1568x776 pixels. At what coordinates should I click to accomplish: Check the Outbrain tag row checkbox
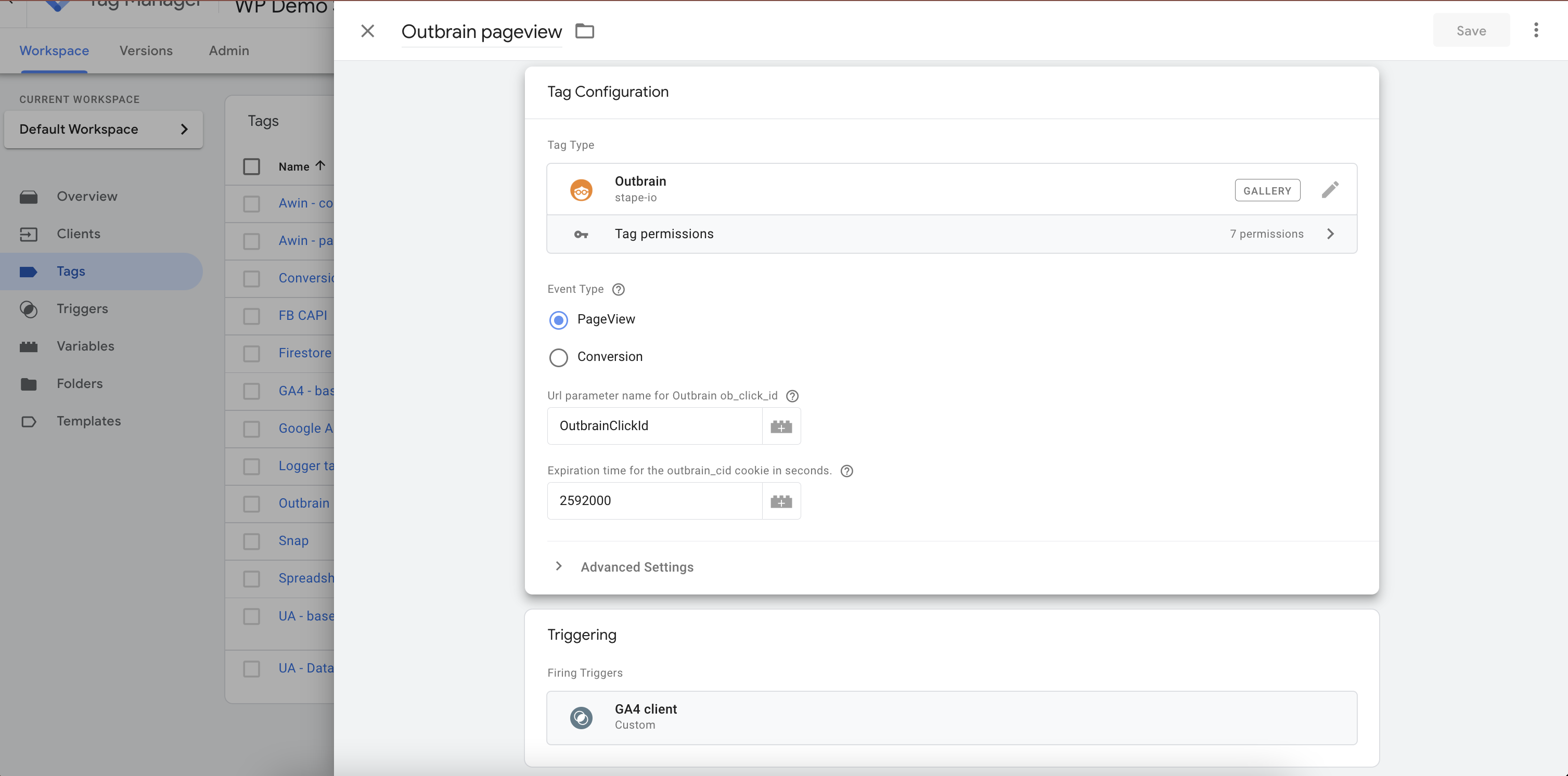pos(251,503)
